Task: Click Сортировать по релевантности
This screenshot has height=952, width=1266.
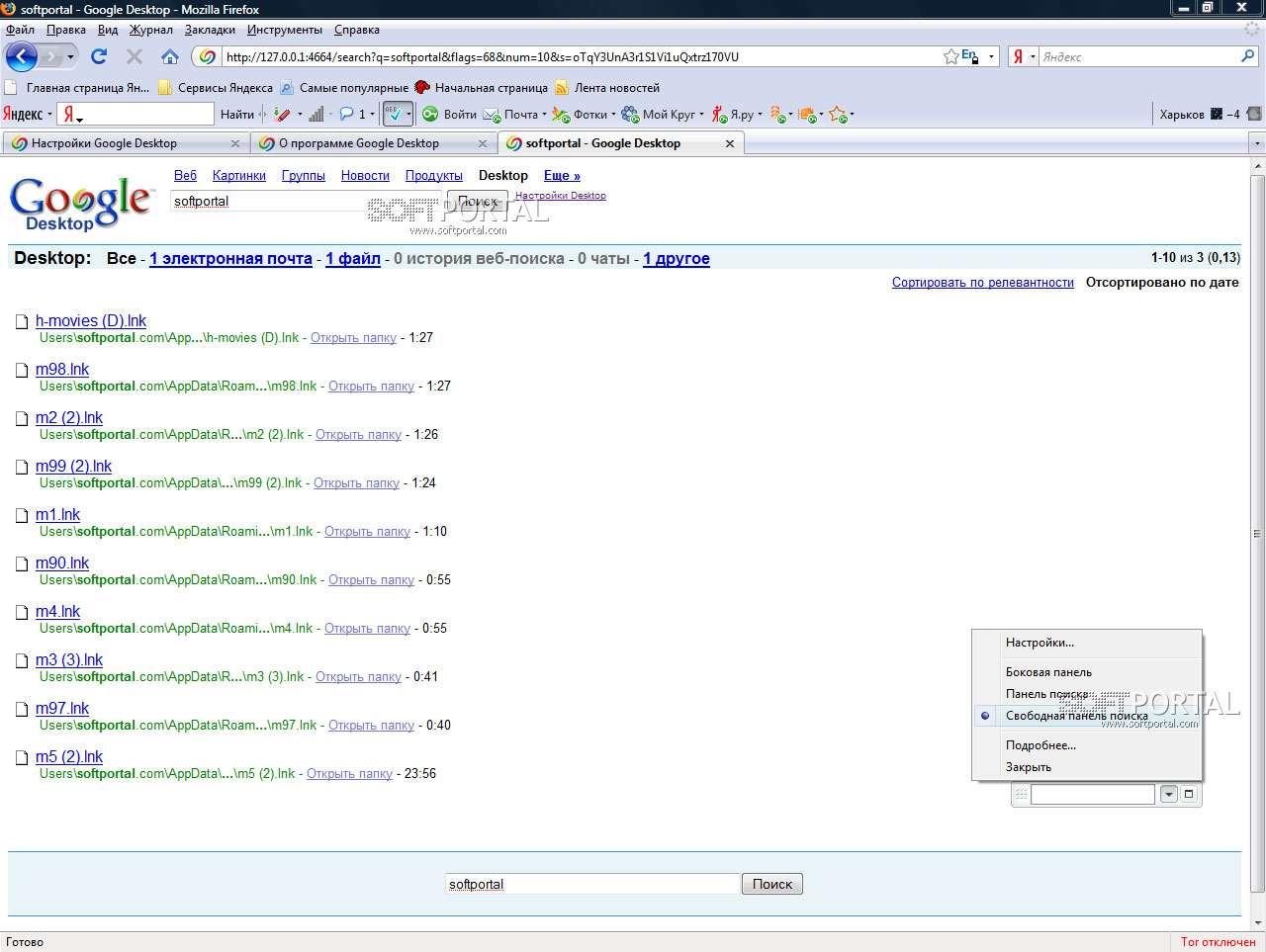Action: click(x=983, y=283)
